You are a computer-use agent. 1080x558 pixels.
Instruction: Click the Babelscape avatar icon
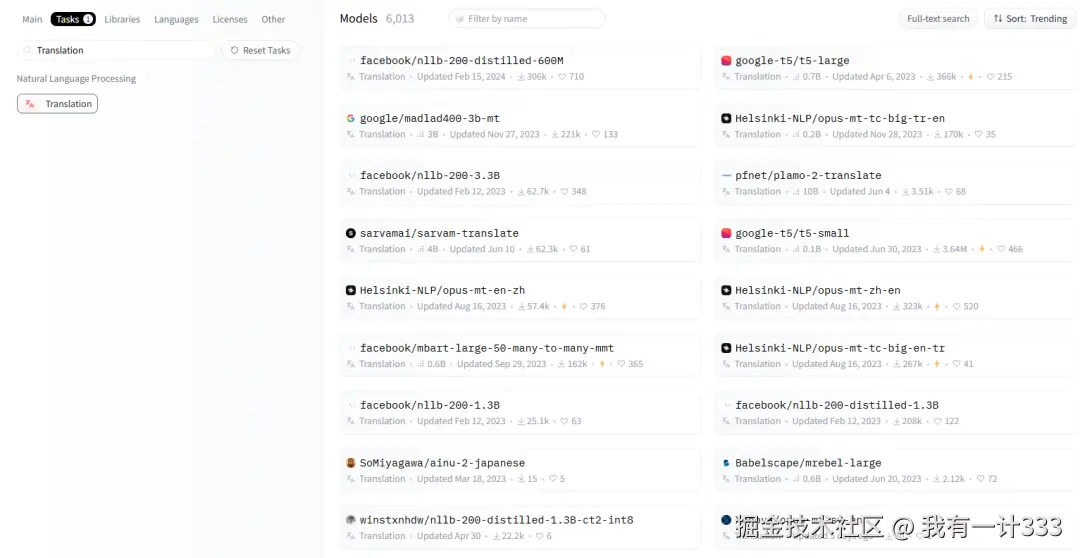(x=726, y=463)
